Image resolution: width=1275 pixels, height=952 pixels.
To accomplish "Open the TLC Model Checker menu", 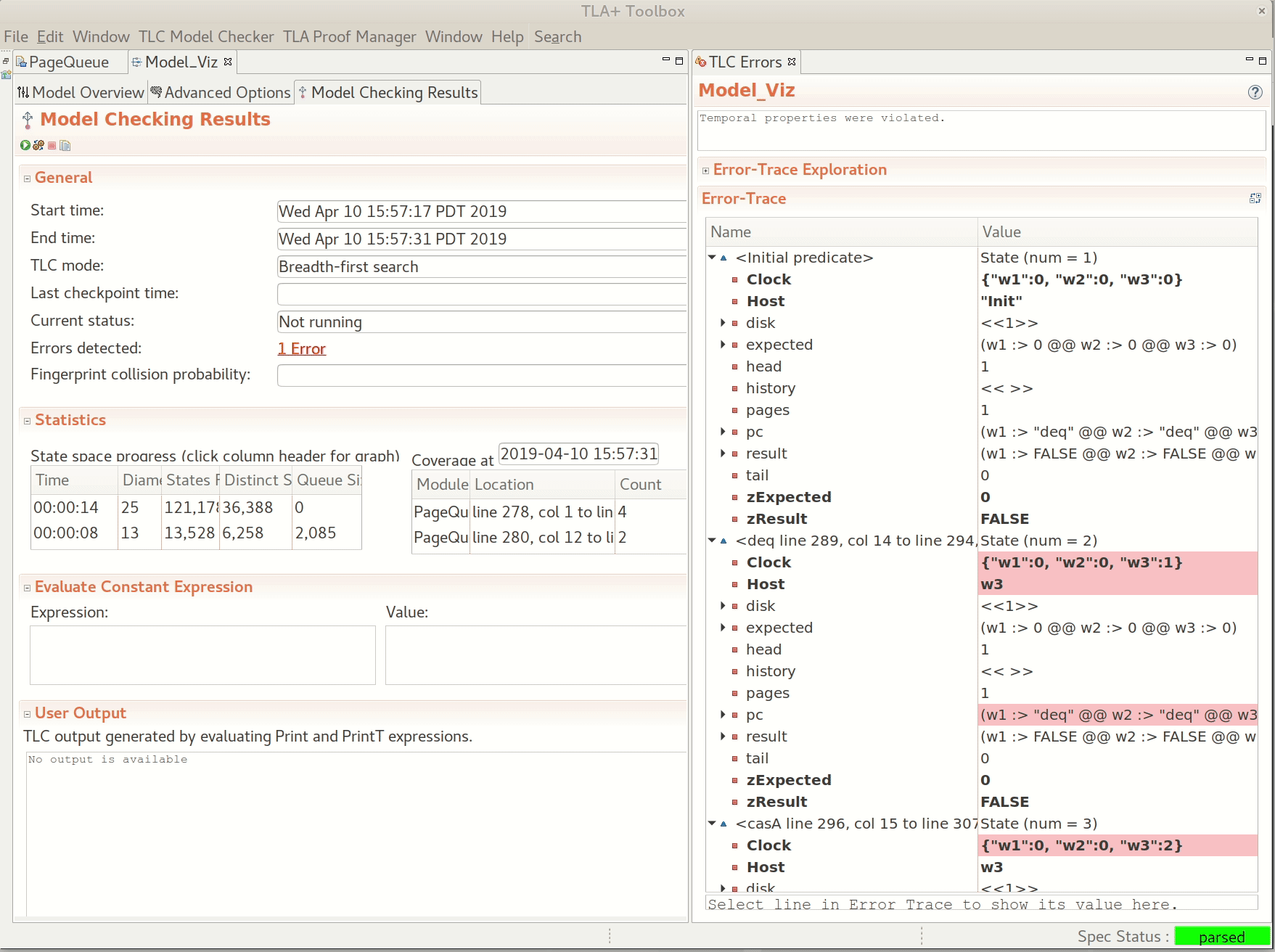I will click(x=206, y=37).
